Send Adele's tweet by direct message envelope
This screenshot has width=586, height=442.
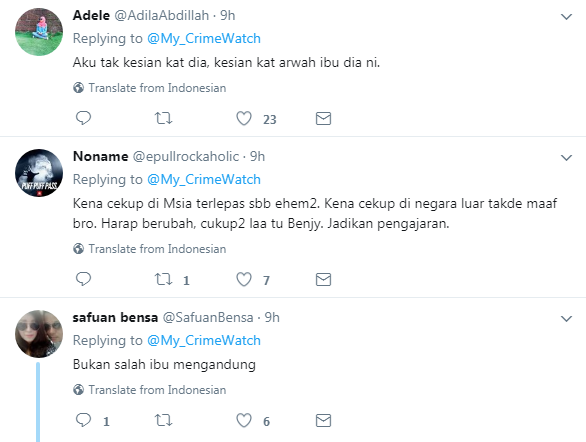pyautogui.click(x=323, y=118)
